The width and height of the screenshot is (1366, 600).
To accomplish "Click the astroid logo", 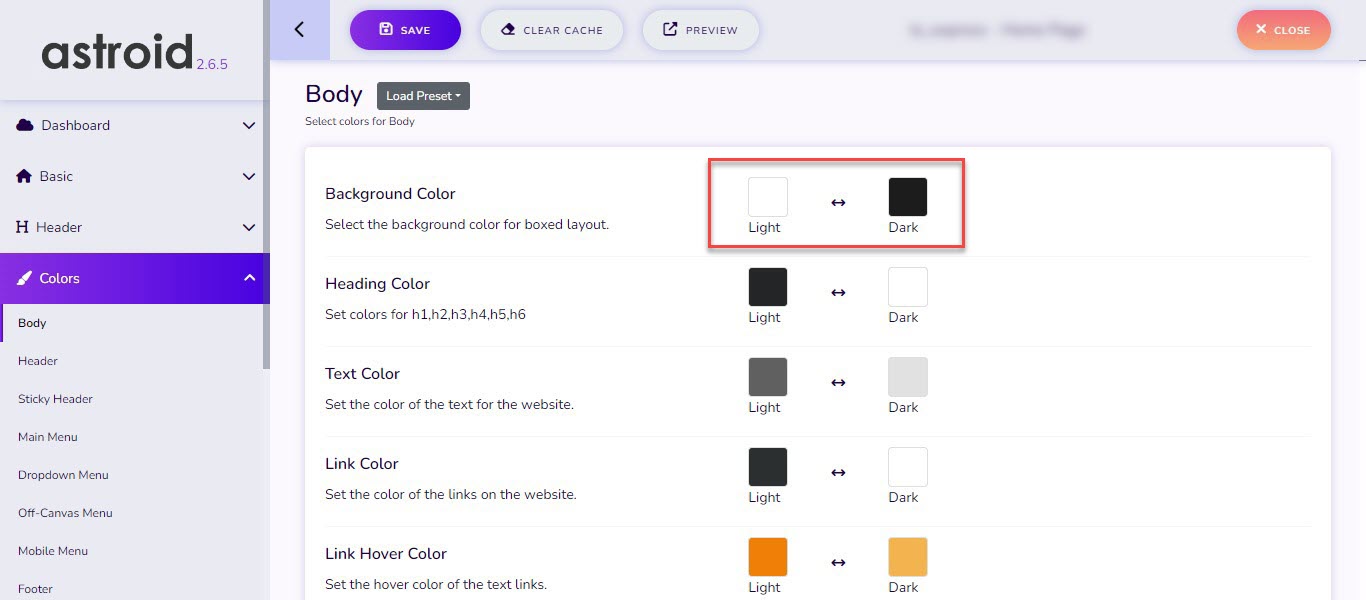I will coord(117,51).
